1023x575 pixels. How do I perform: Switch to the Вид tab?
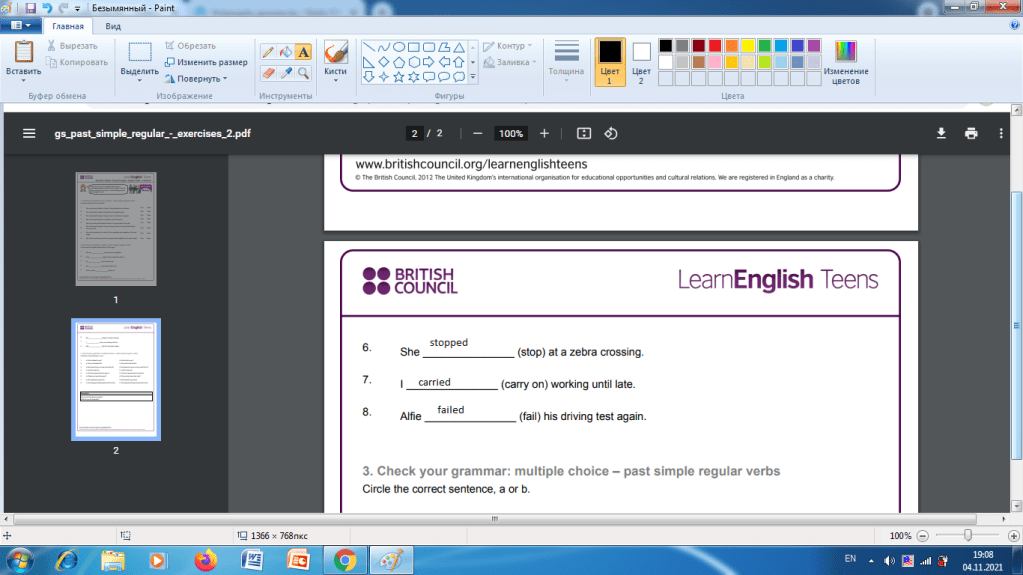point(114,26)
